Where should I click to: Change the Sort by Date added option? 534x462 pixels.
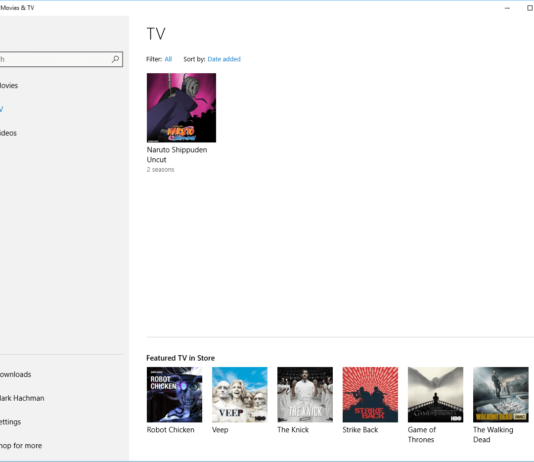(224, 59)
